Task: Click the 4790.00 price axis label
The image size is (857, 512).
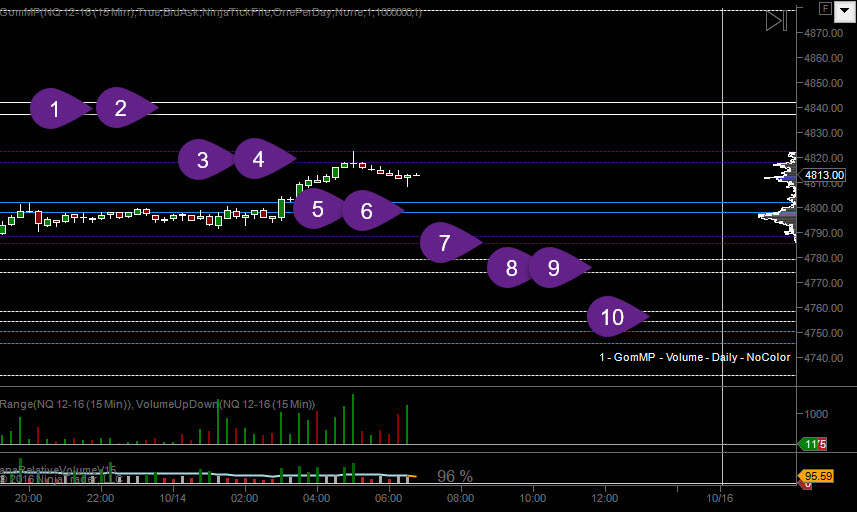Action: (823, 233)
